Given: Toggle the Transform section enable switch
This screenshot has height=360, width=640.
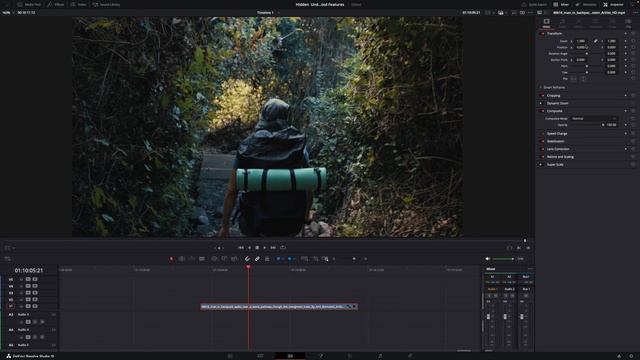Looking at the screenshot, I should [x=542, y=33].
